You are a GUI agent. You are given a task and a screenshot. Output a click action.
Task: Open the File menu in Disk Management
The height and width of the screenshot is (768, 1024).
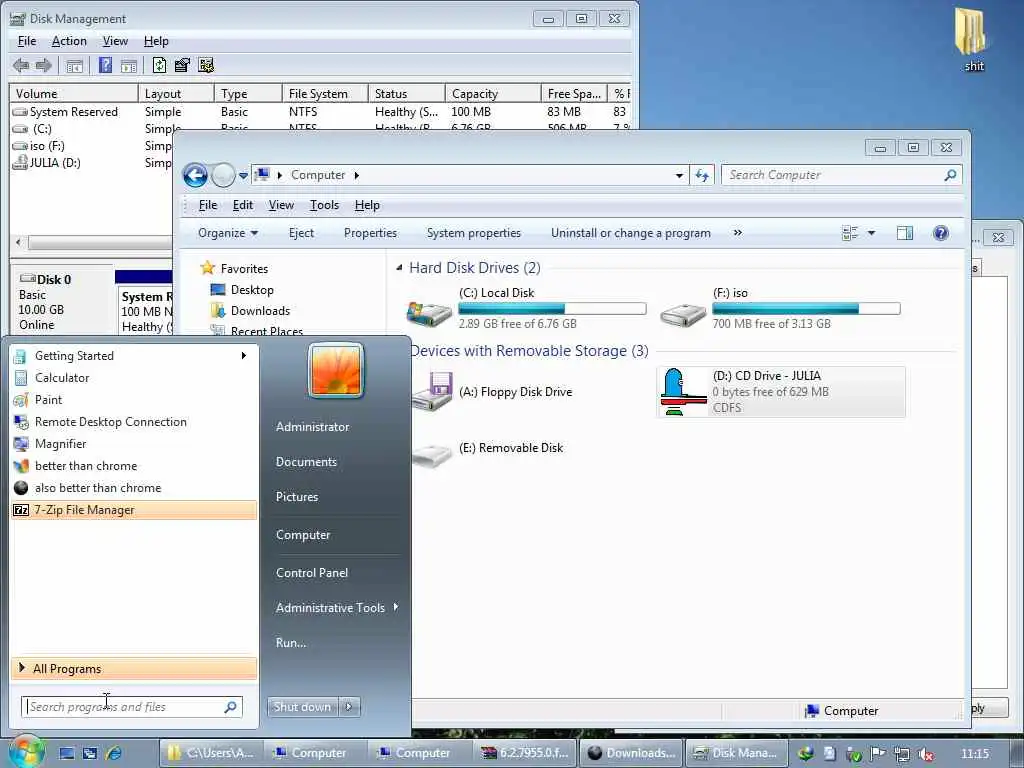[x=27, y=41]
